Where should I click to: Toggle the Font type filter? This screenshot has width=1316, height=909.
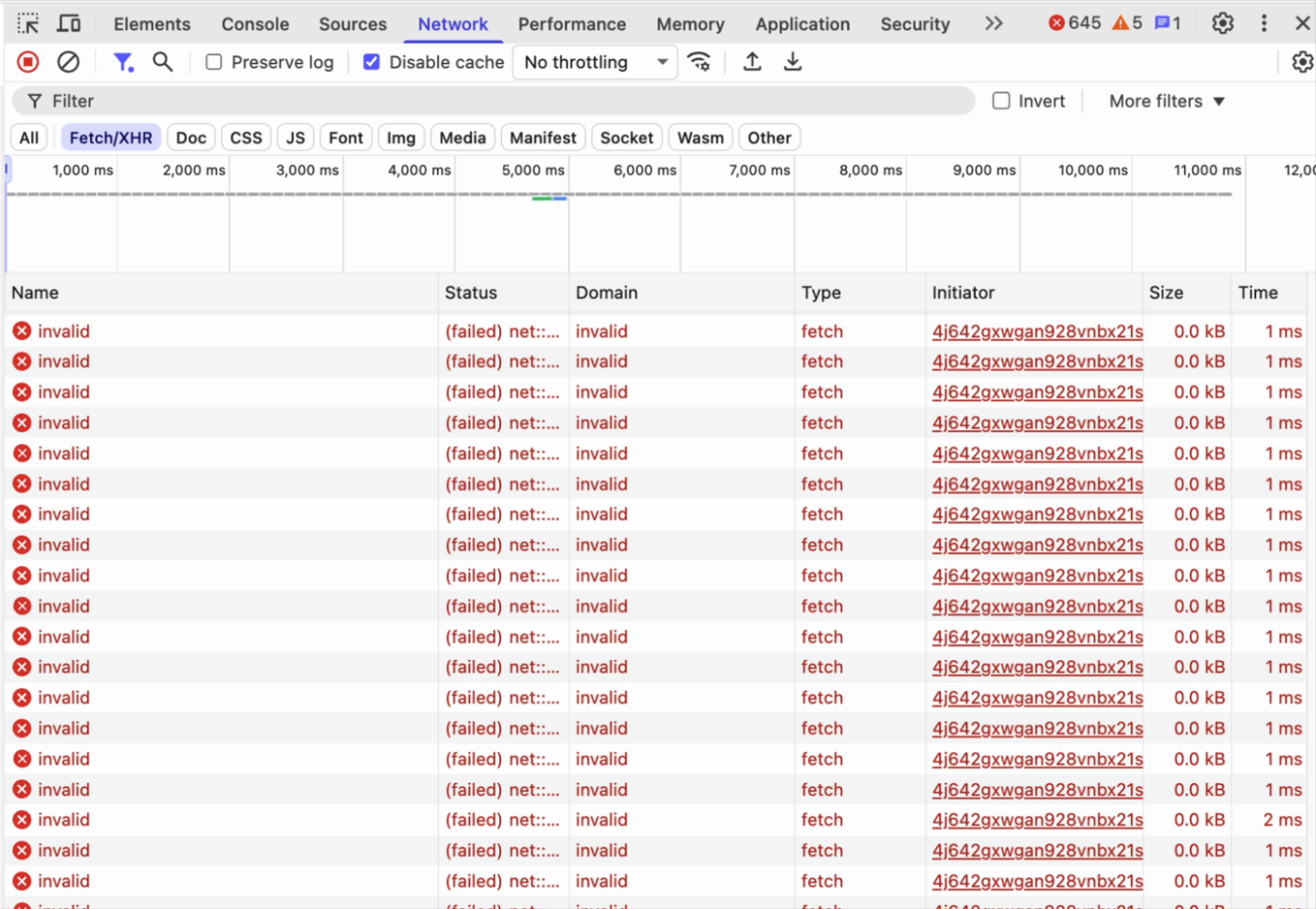point(346,138)
